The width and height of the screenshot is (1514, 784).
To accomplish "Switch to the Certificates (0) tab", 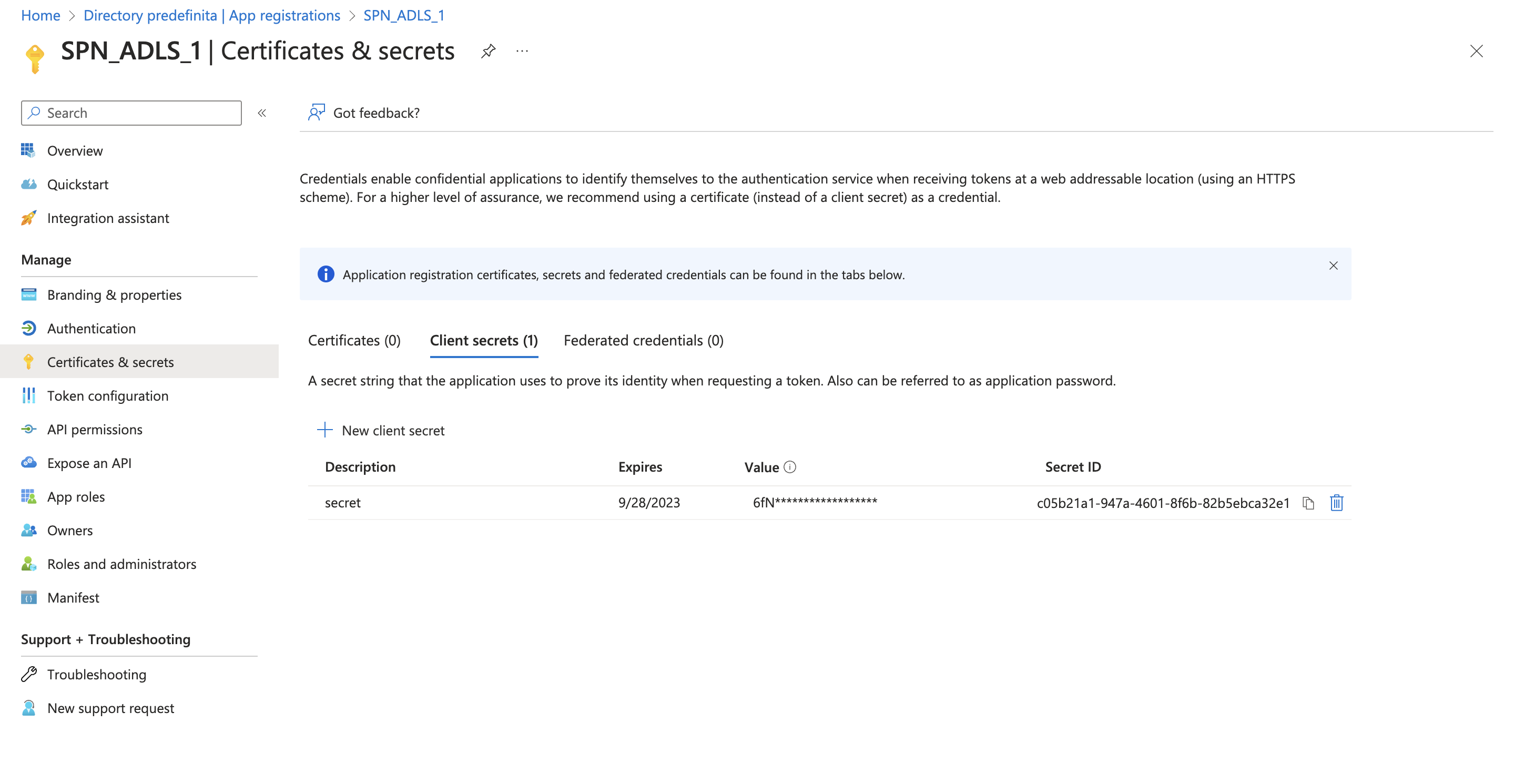I will pyautogui.click(x=354, y=340).
